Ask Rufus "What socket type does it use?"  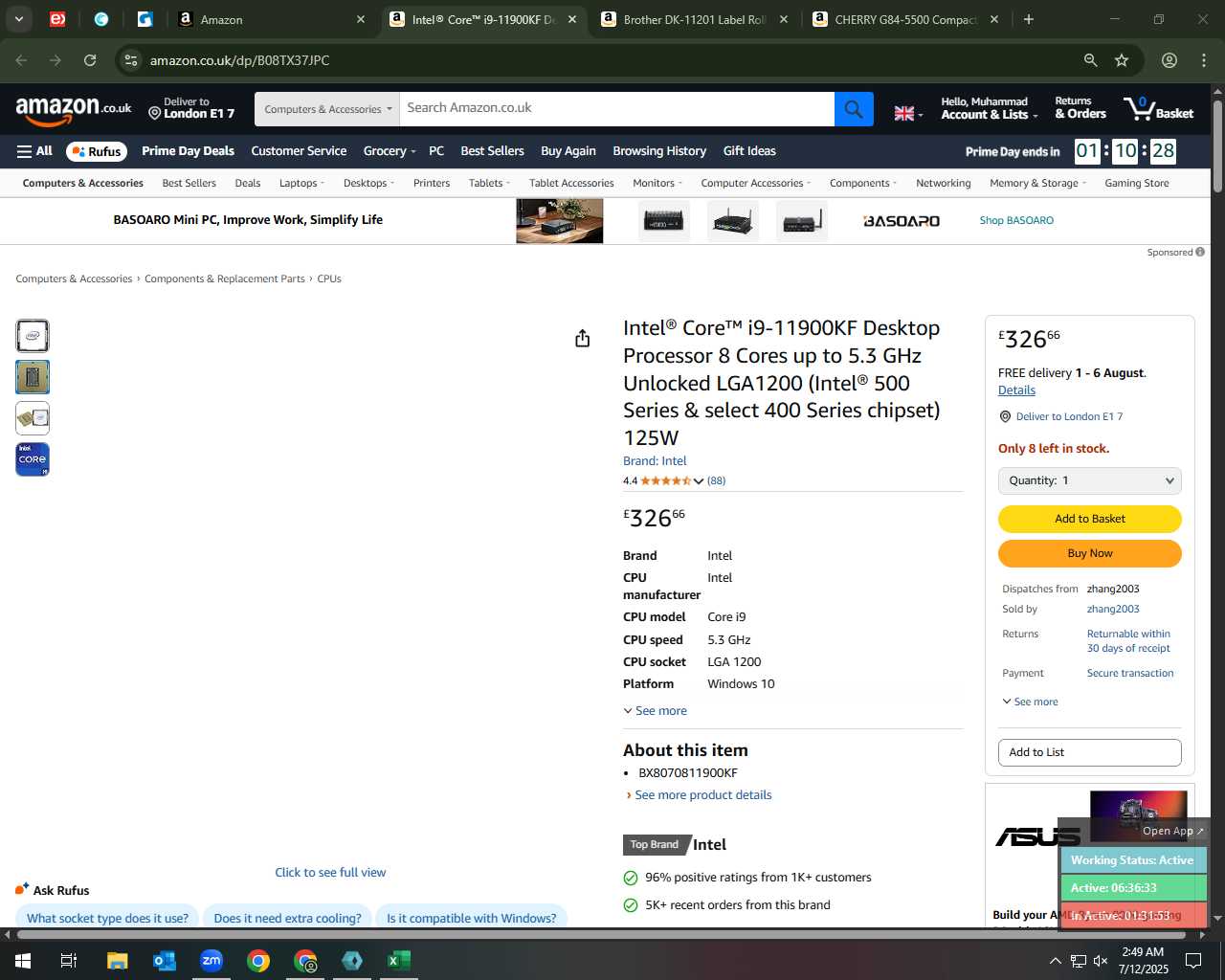[107, 918]
